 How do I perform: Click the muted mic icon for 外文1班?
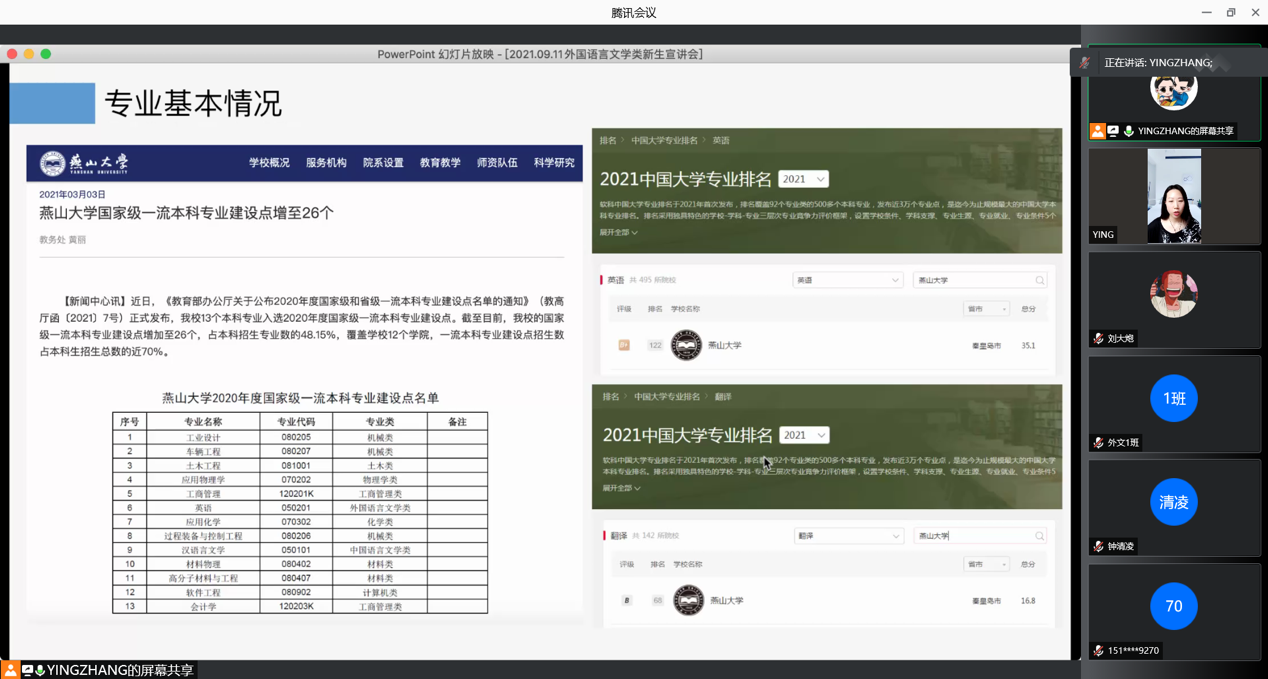click(x=1098, y=443)
